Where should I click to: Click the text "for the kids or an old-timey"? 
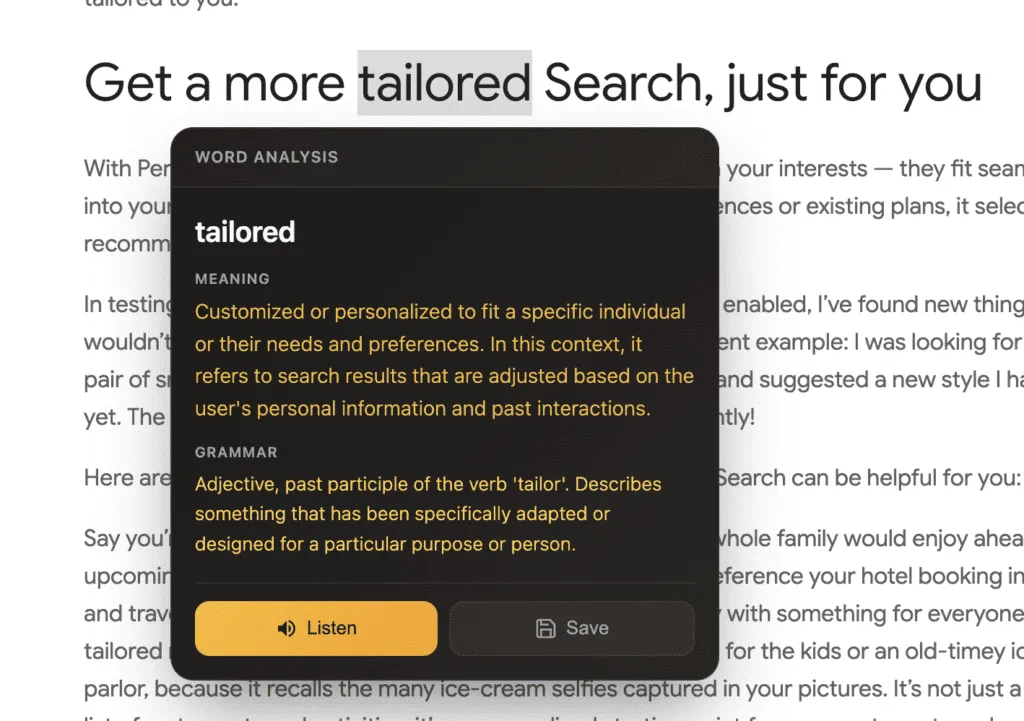point(860,651)
